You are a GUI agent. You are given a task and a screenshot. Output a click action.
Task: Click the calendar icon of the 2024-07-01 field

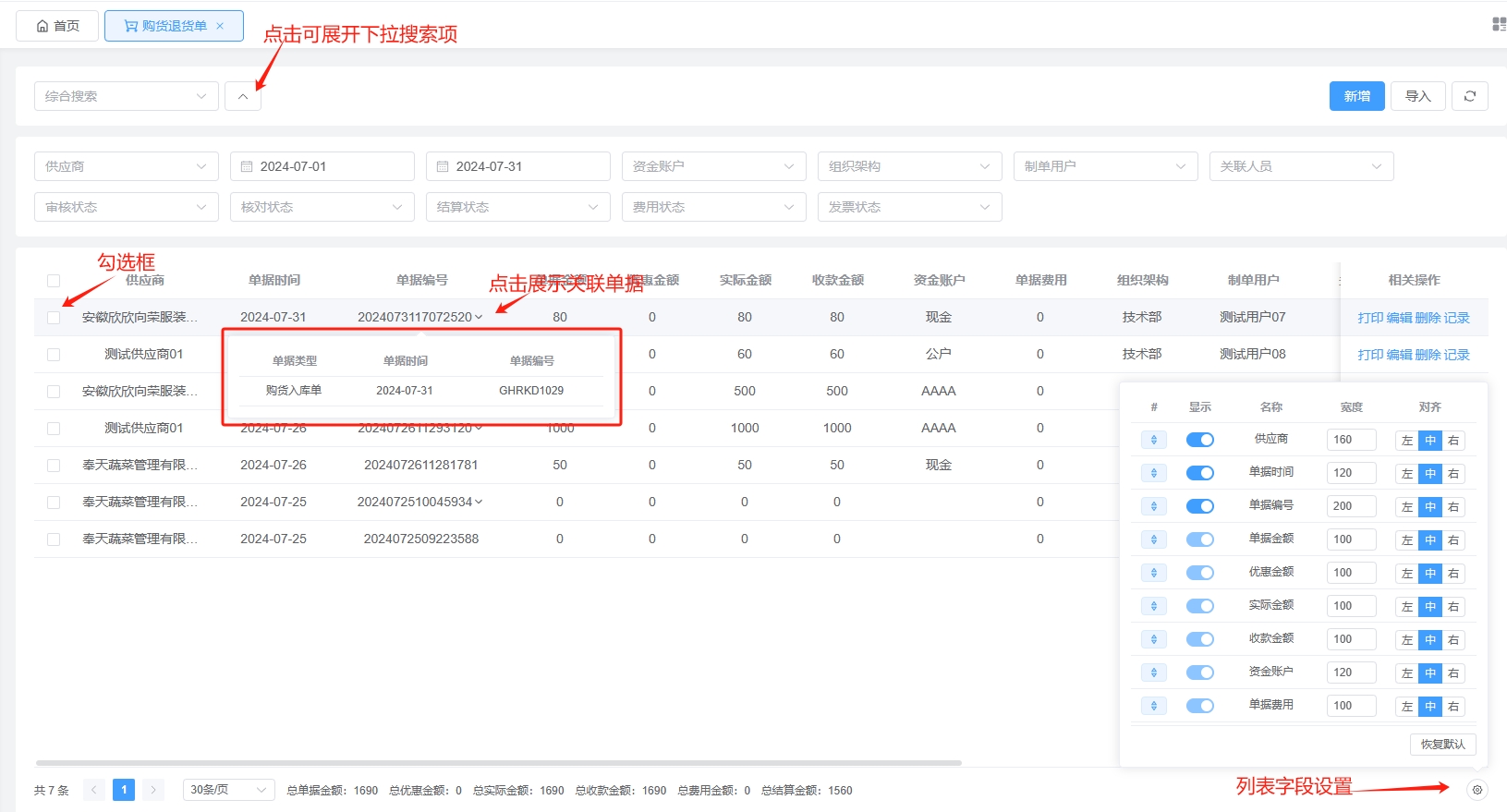click(247, 166)
